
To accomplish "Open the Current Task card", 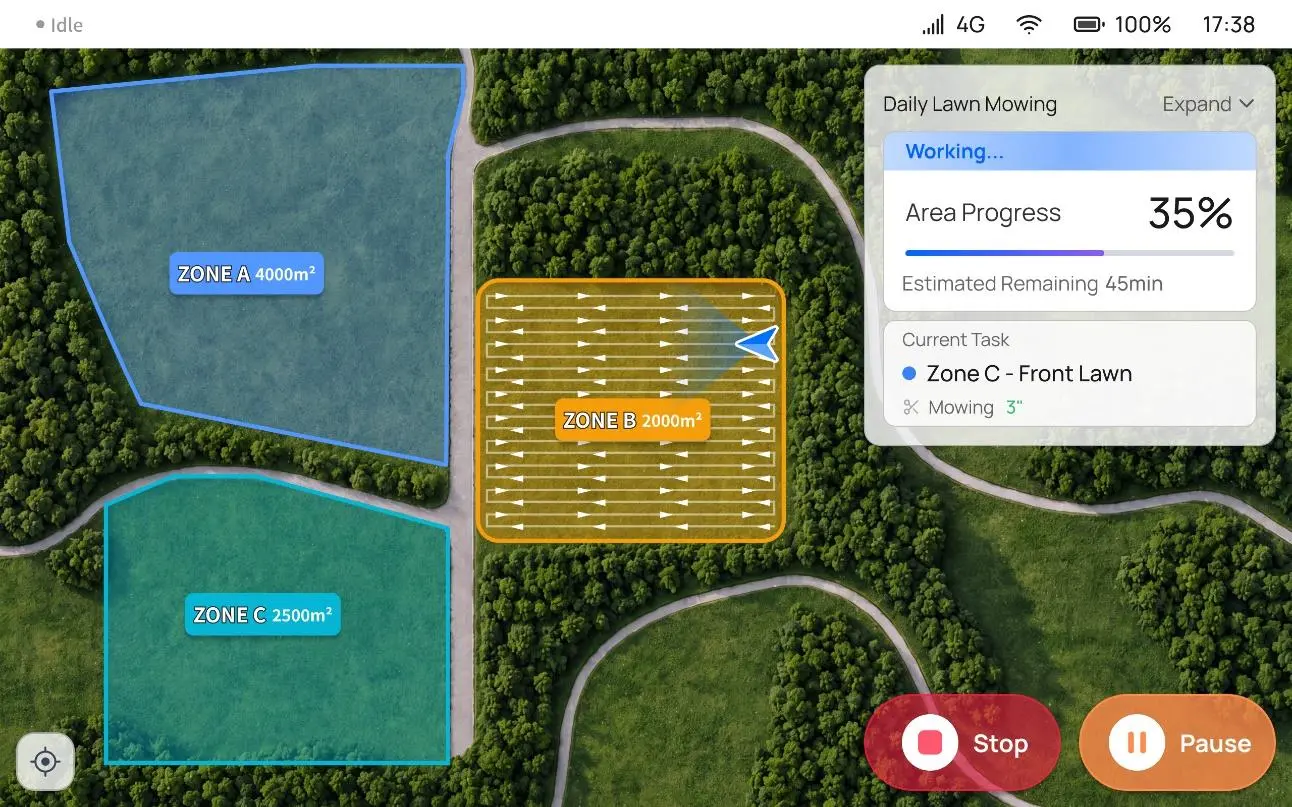I will [x=1069, y=373].
